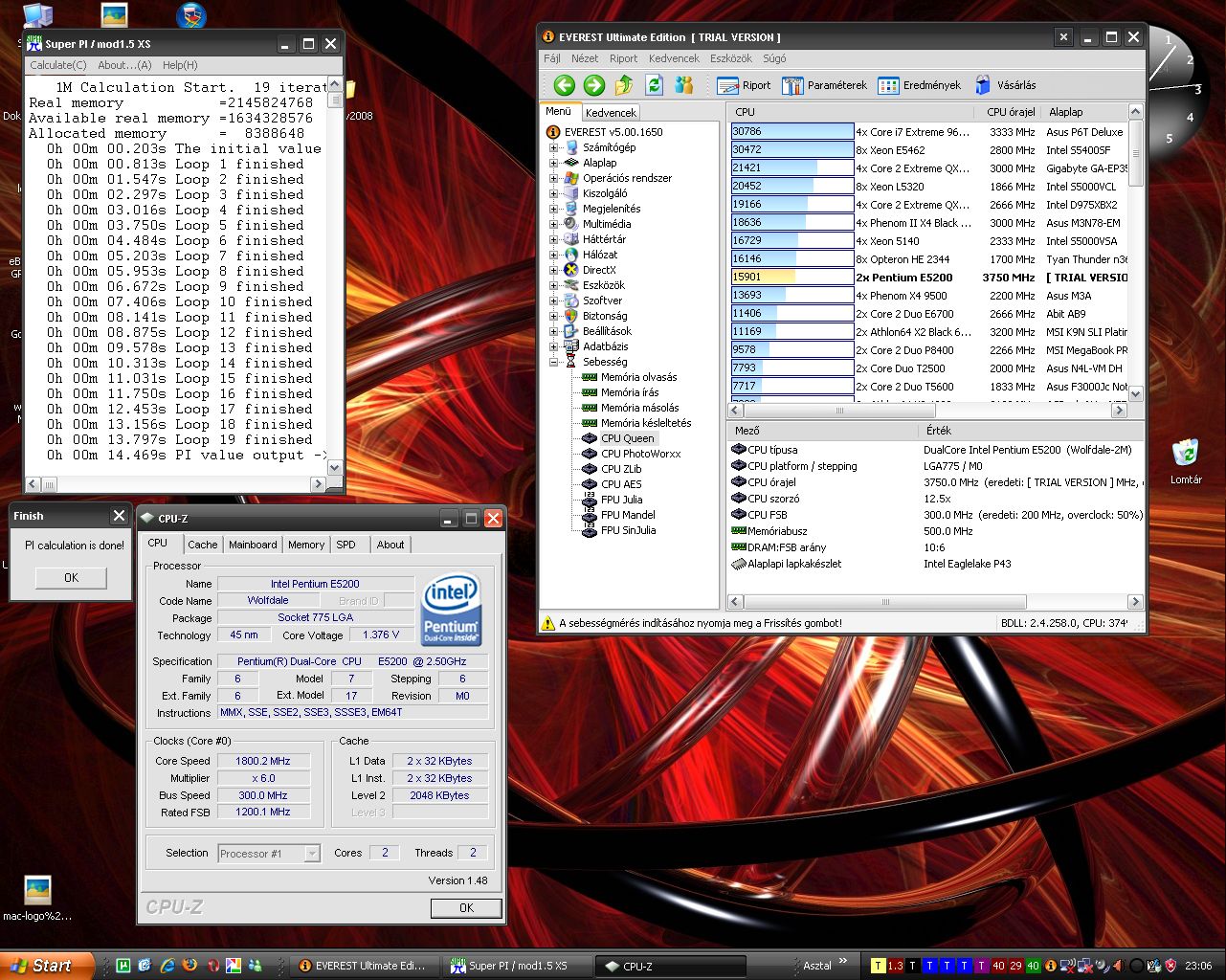Click the Super PI vertical scrollbar
This screenshot has height=980, width=1226.
pyautogui.click(x=335, y=276)
